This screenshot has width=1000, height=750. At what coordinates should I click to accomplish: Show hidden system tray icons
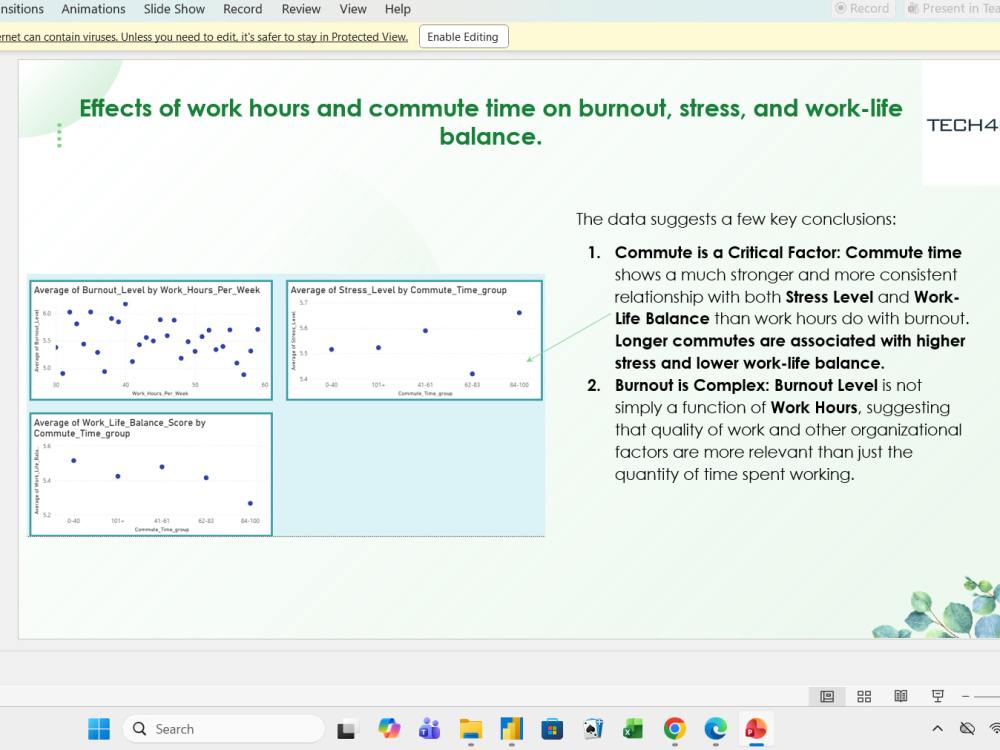pyautogui.click(x=937, y=728)
